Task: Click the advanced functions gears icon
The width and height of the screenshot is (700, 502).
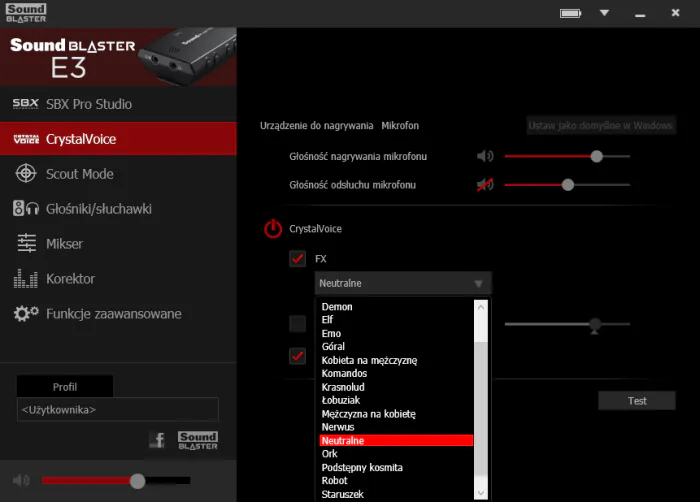Action: 26,313
